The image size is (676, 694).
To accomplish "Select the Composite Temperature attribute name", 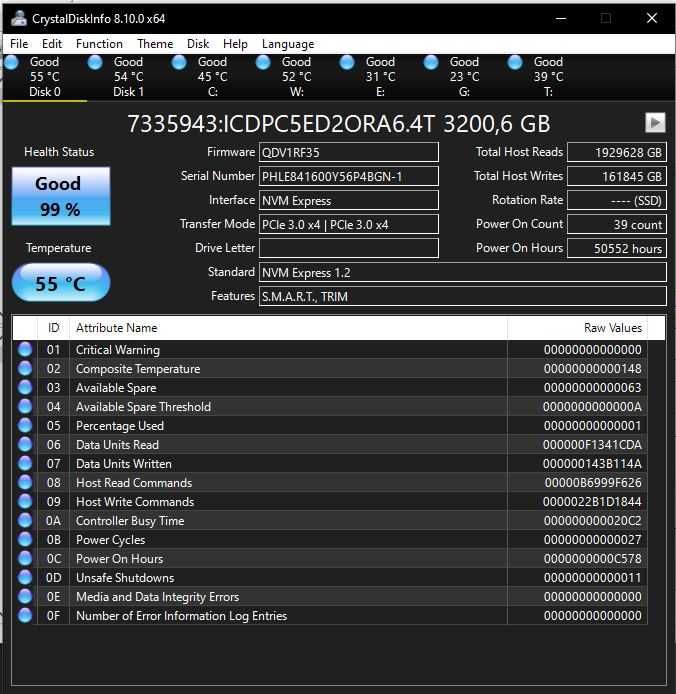I will [138, 369].
